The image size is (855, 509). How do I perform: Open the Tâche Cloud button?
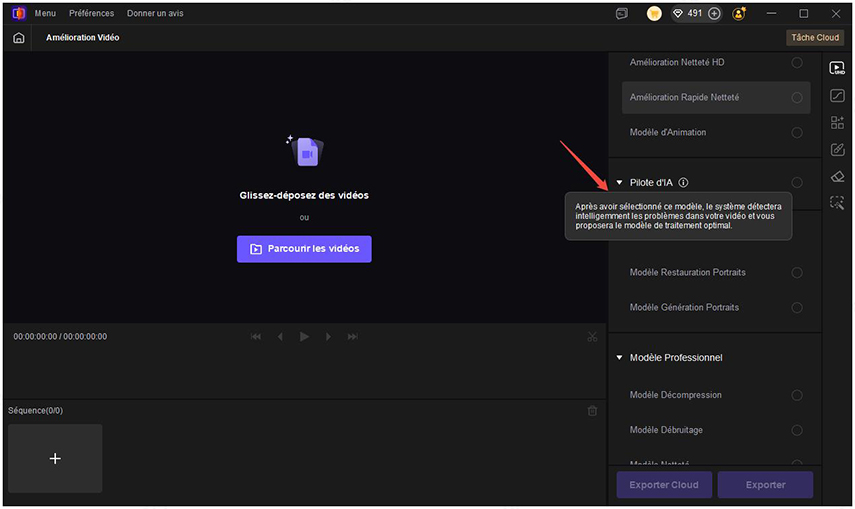coord(814,38)
